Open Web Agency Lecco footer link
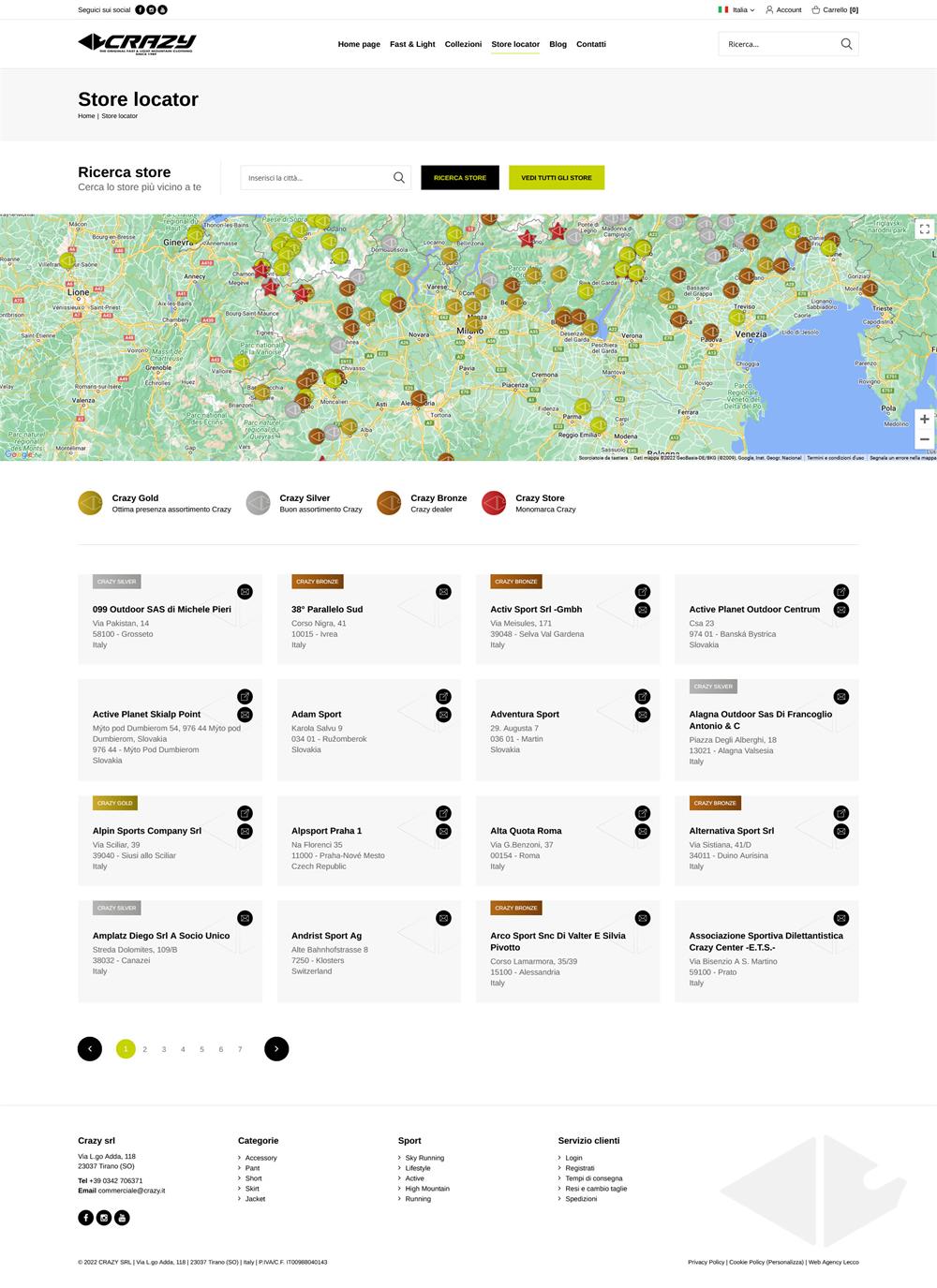 pos(834,1262)
